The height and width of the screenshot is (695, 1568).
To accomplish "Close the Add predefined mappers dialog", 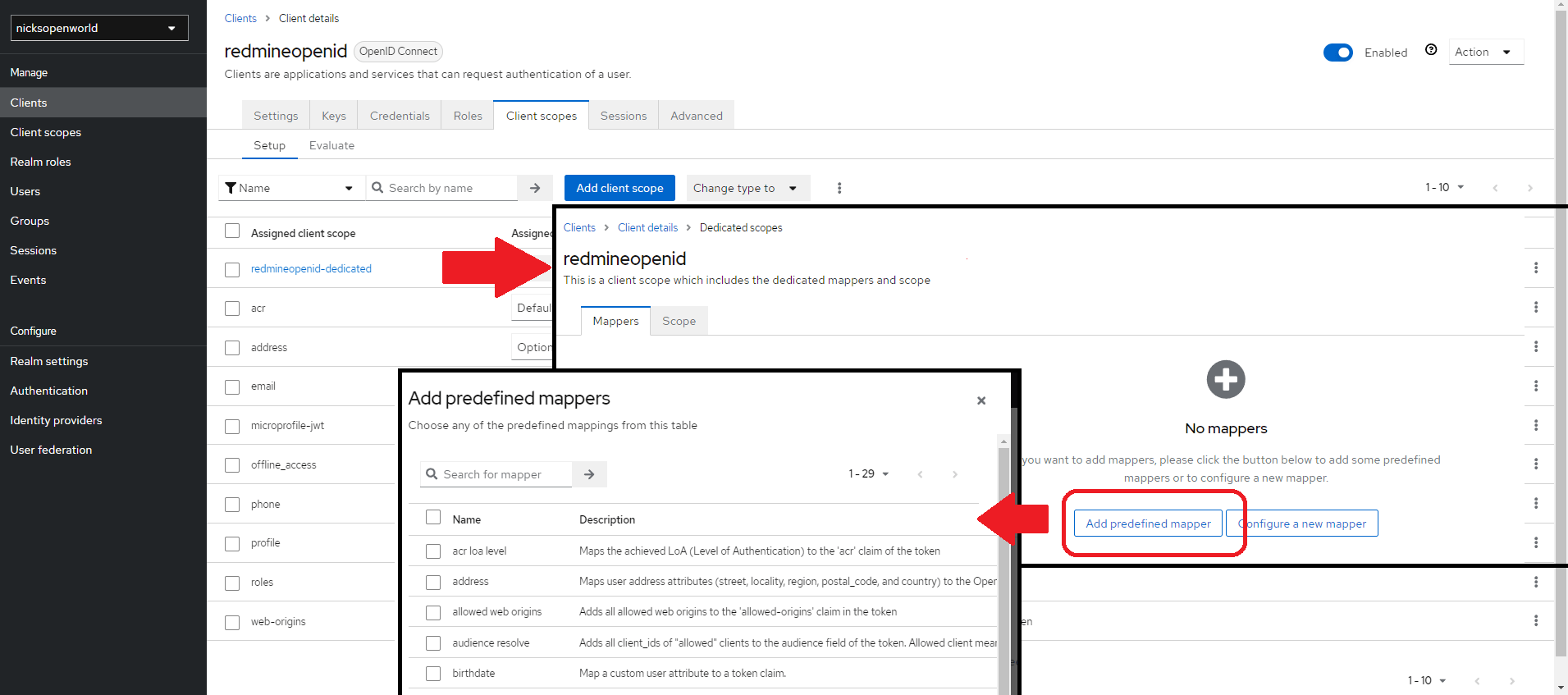I will click(x=981, y=400).
